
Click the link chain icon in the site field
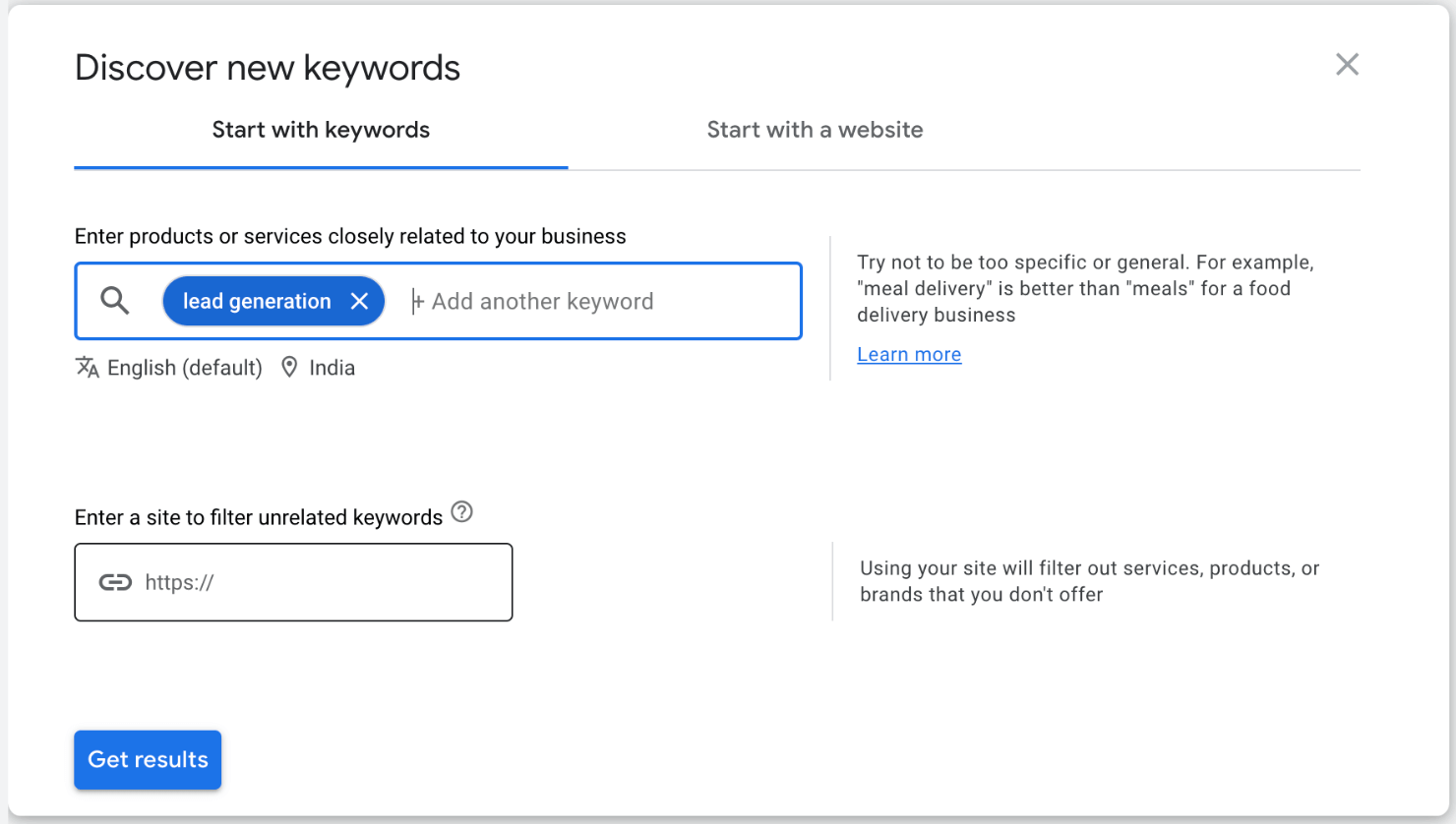[116, 582]
